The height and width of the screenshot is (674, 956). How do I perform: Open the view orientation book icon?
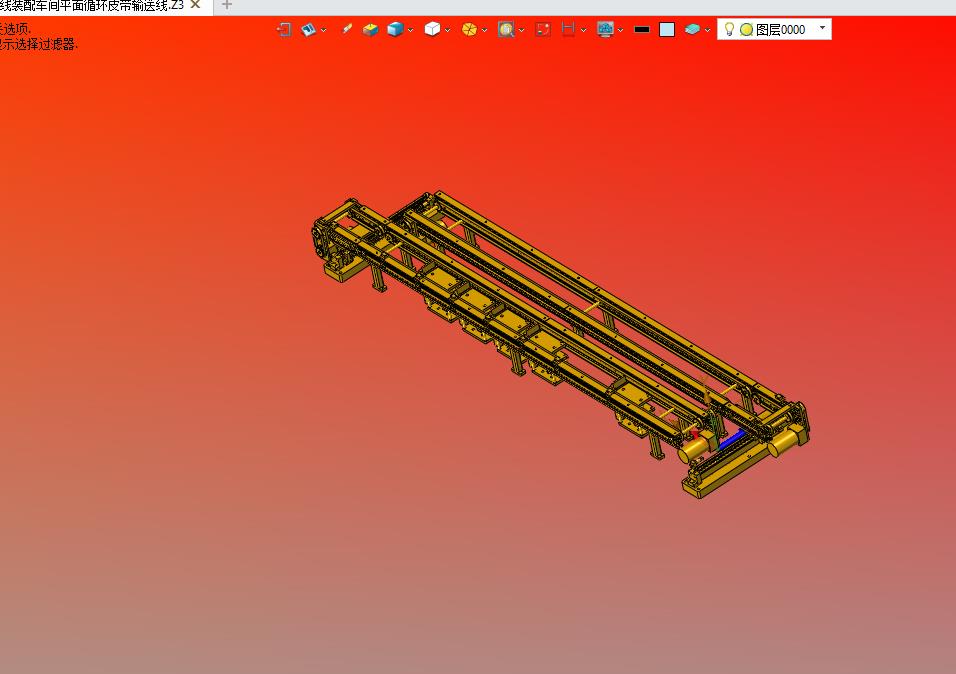[x=309, y=29]
